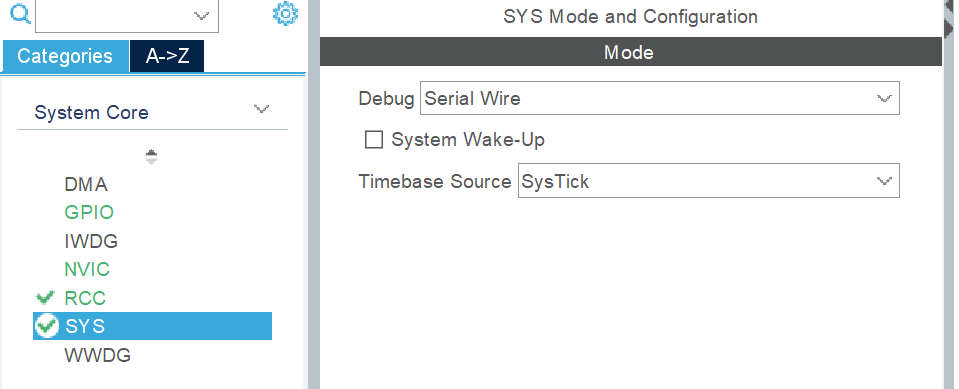Open IWDG configuration
The image size is (959, 389).
coord(91,241)
